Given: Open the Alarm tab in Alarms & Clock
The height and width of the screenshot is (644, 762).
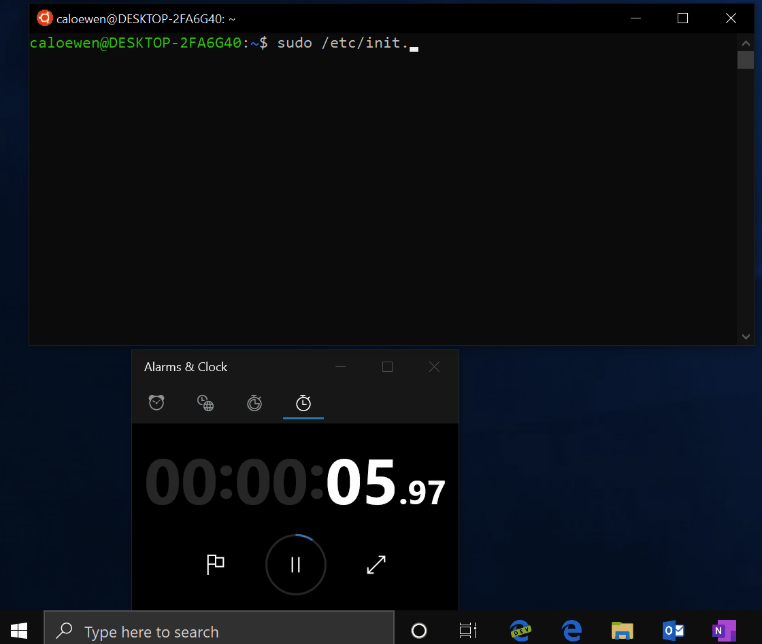Looking at the screenshot, I should 156,403.
